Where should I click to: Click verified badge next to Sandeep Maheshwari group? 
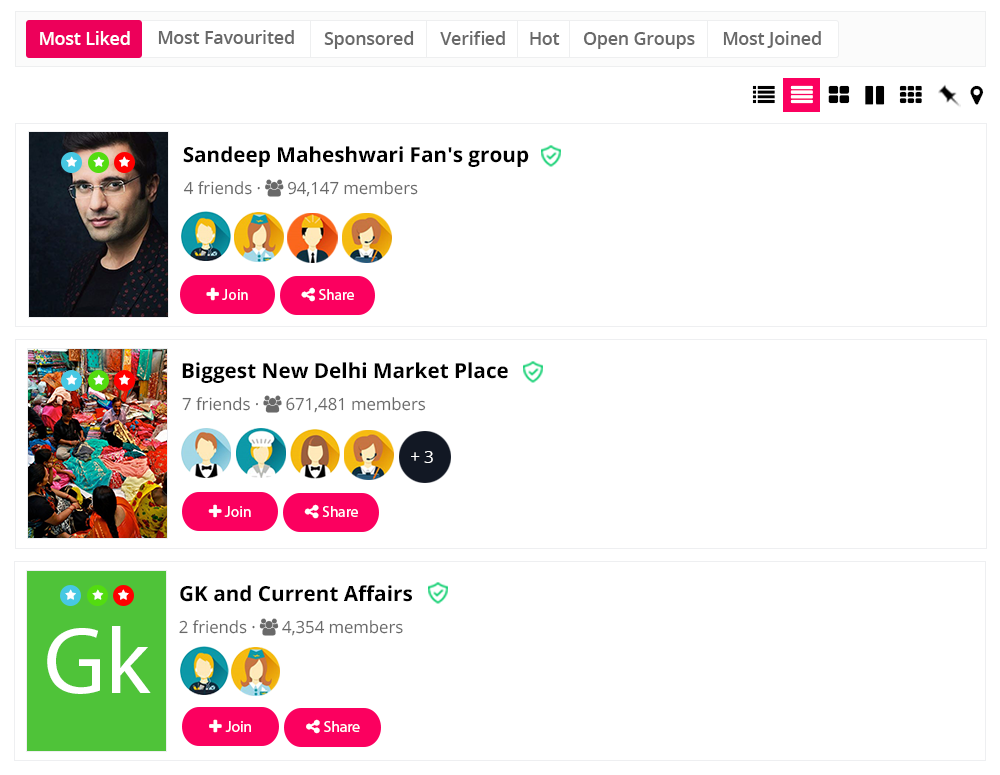pyautogui.click(x=551, y=155)
